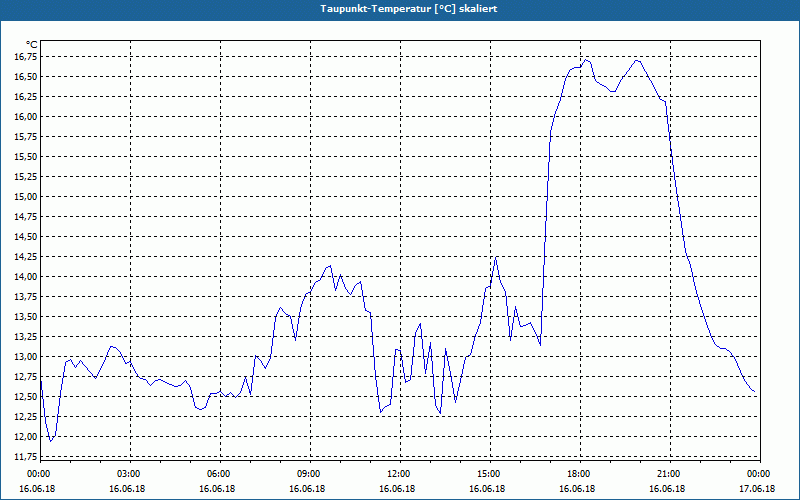Select the 13,50 y-axis label
This screenshot has width=800, height=500.
tap(26, 317)
